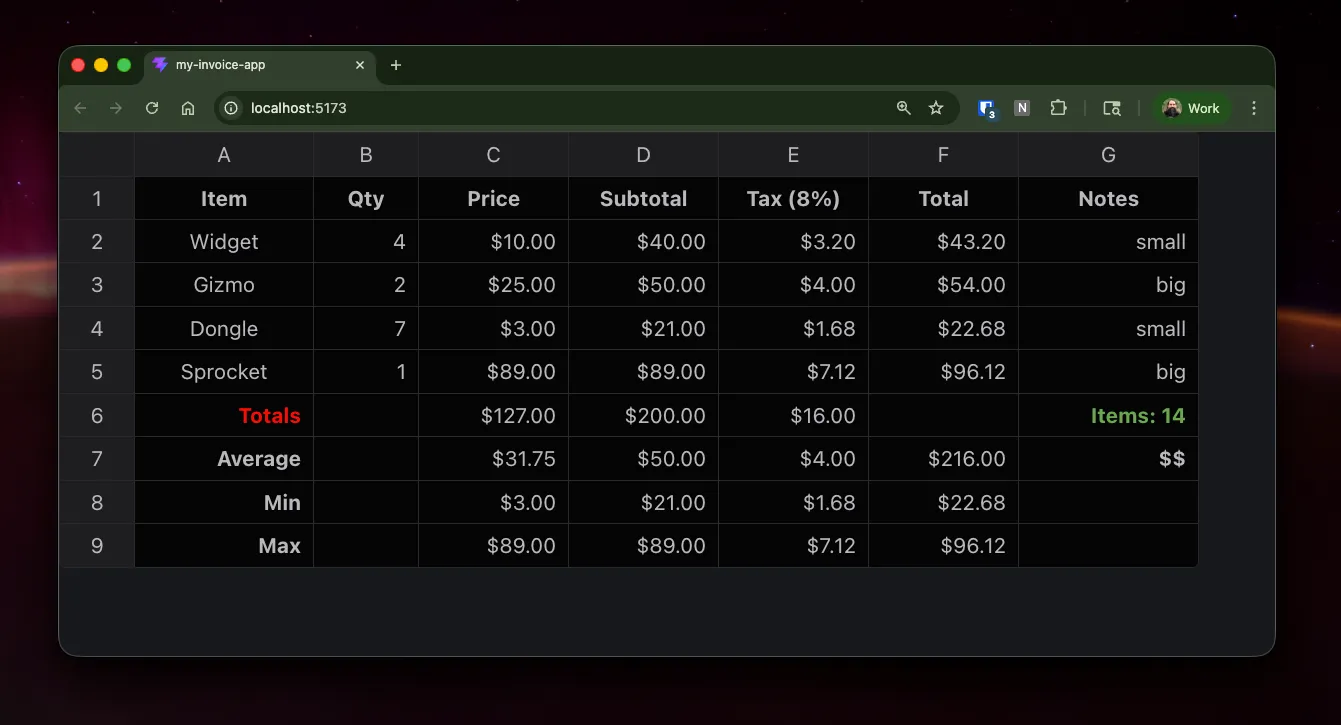Select the my-invoice-app tab
This screenshot has width=1341, height=725.
tap(250, 65)
